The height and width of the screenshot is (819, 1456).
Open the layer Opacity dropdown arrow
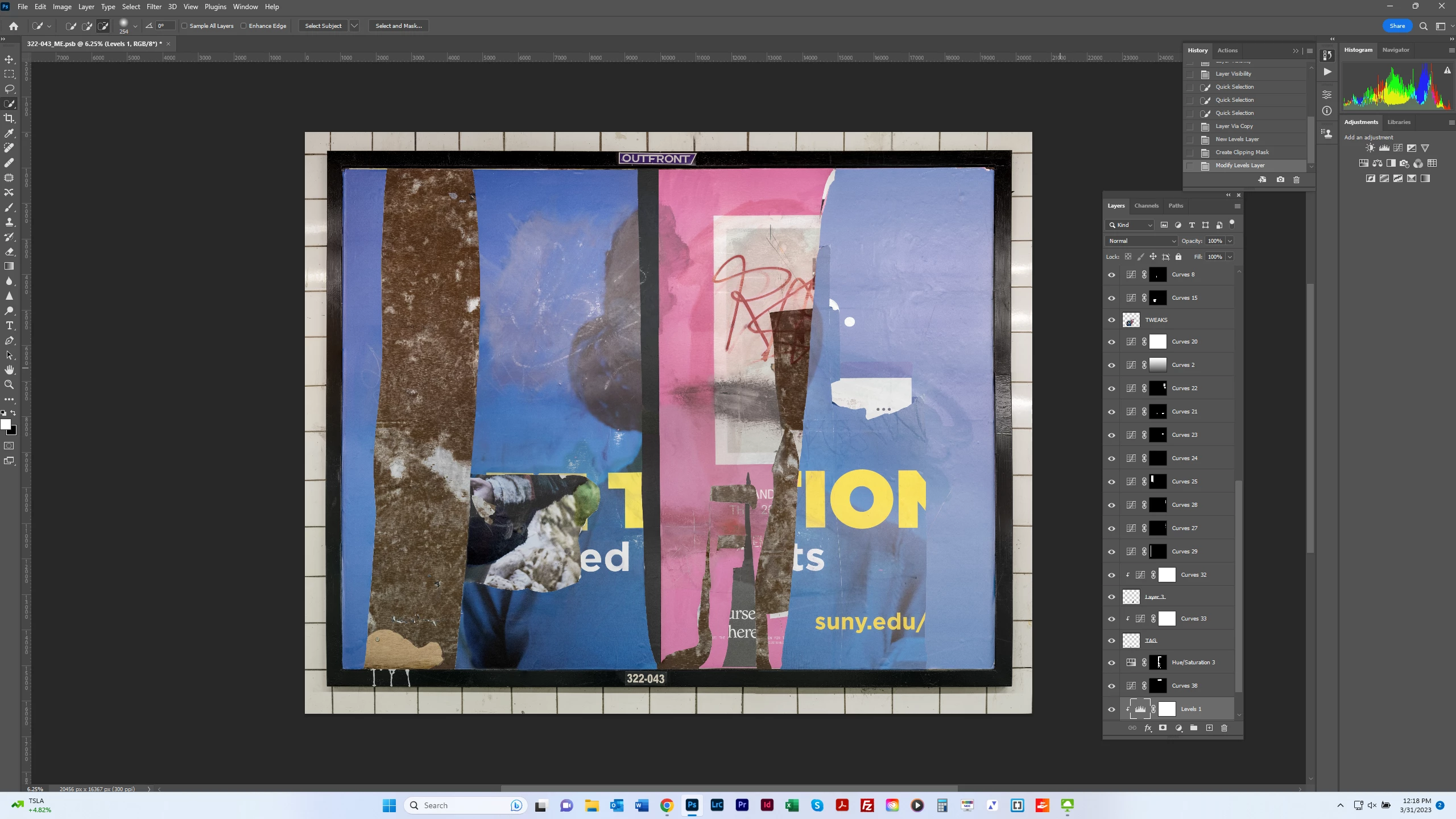[1230, 241]
